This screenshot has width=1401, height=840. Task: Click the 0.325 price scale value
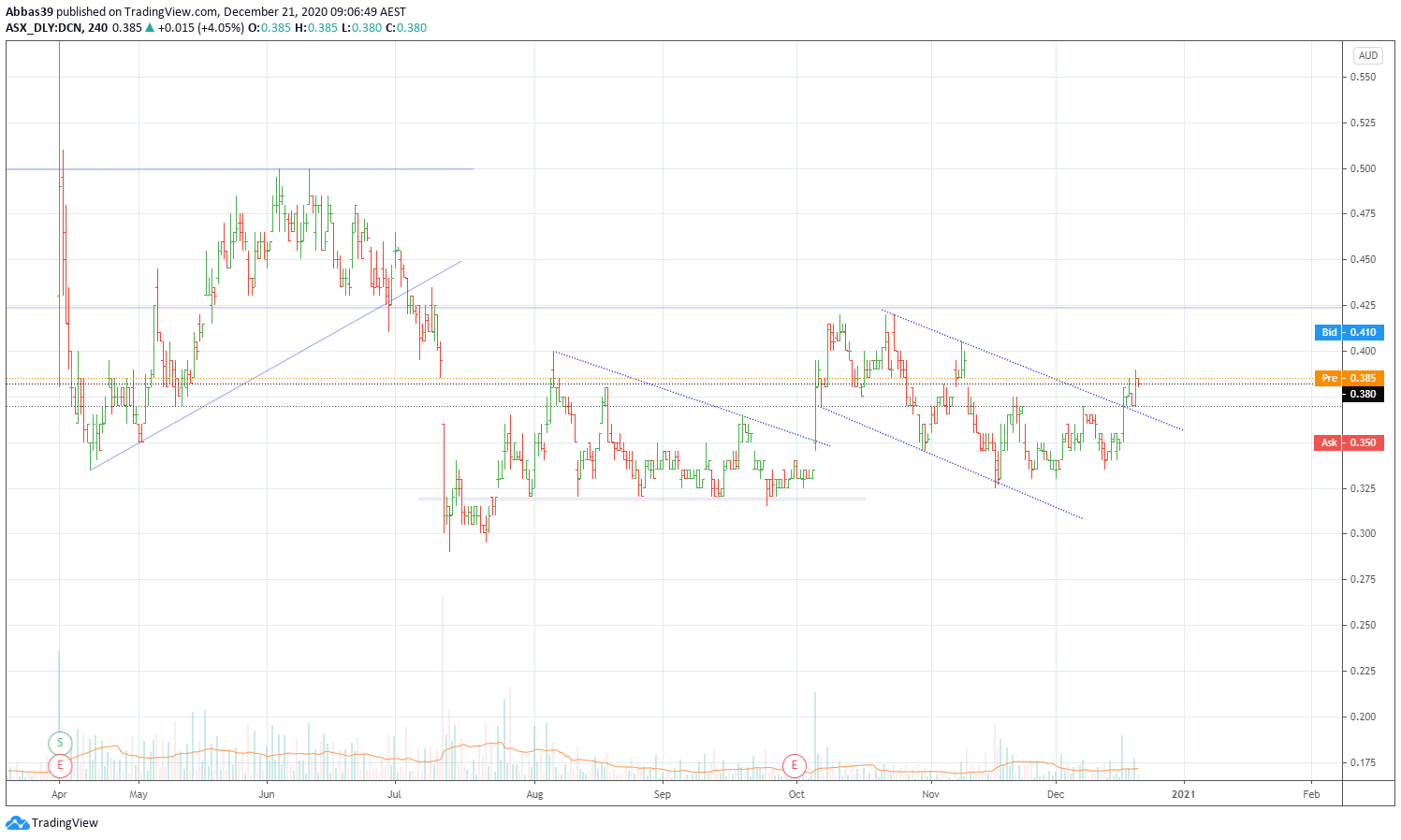[1363, 488]
